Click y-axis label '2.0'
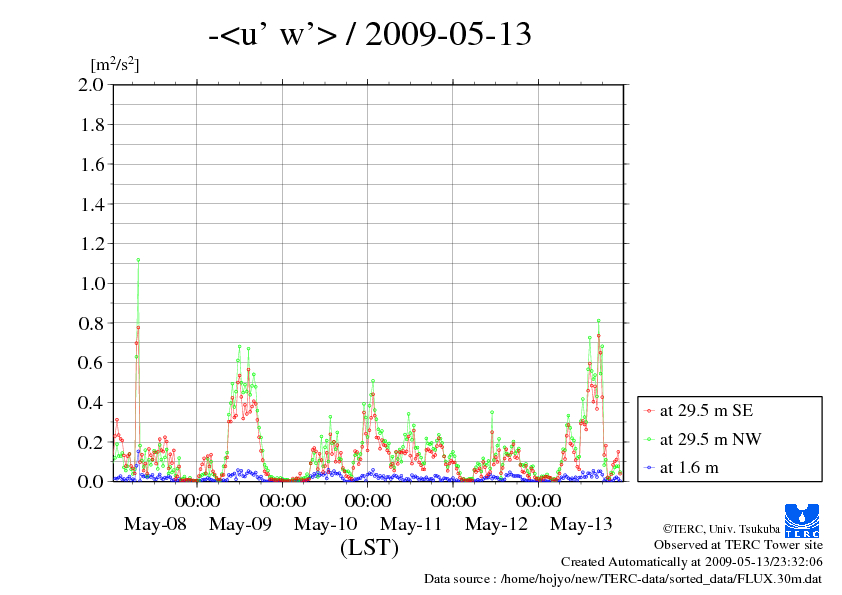 coord(91,84)
